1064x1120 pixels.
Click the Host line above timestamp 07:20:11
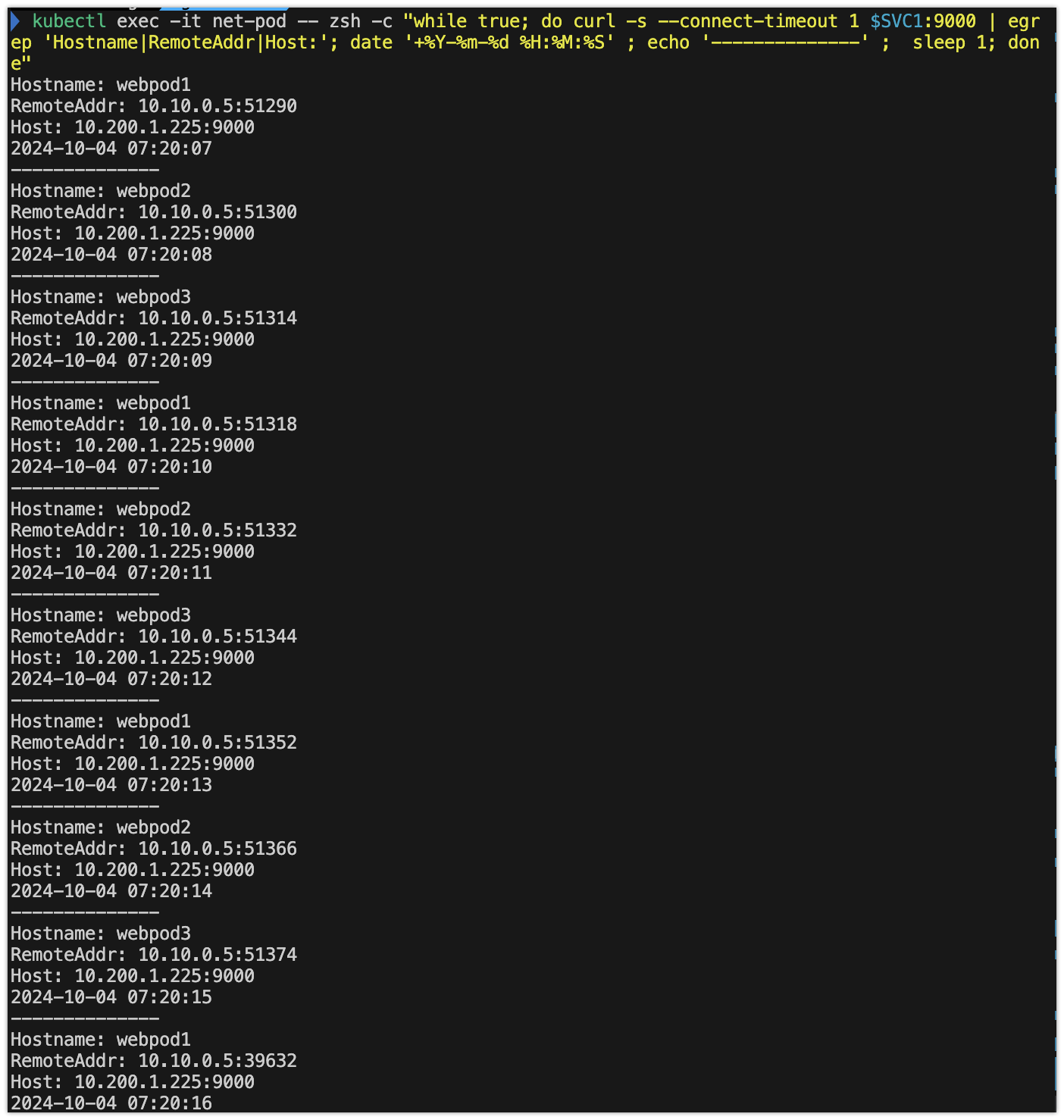click(x=133, y=552)
